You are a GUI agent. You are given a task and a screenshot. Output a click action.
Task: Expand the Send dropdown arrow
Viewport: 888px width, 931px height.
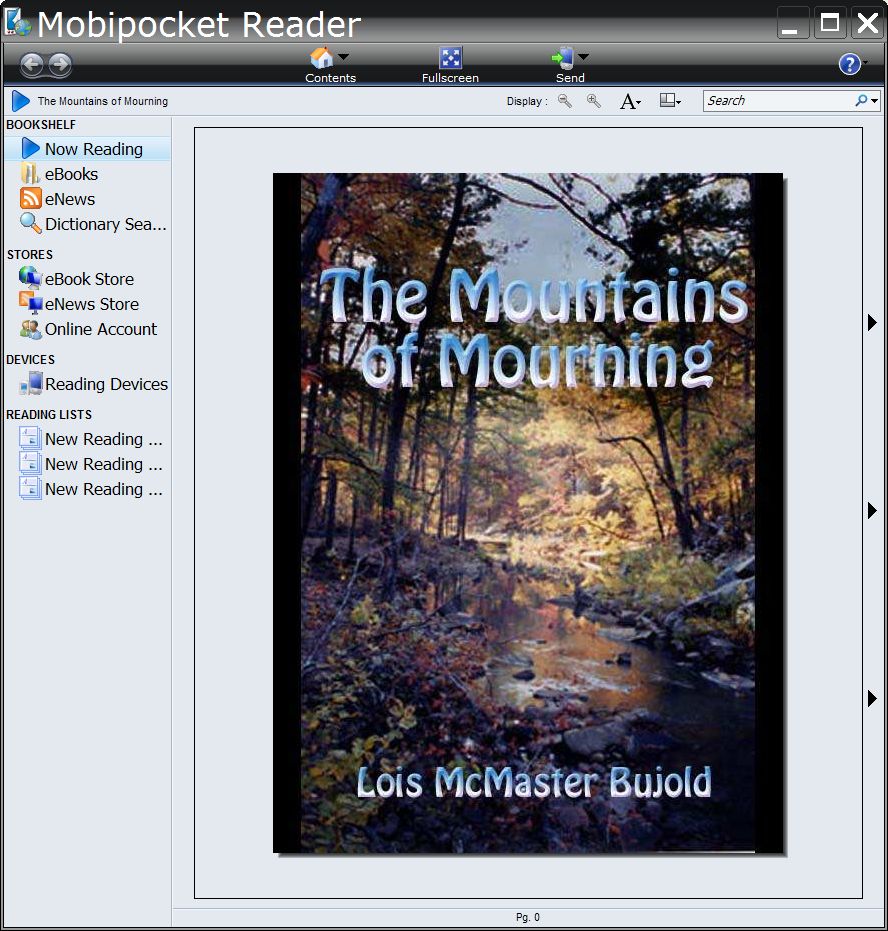click(x=583, y=56)
